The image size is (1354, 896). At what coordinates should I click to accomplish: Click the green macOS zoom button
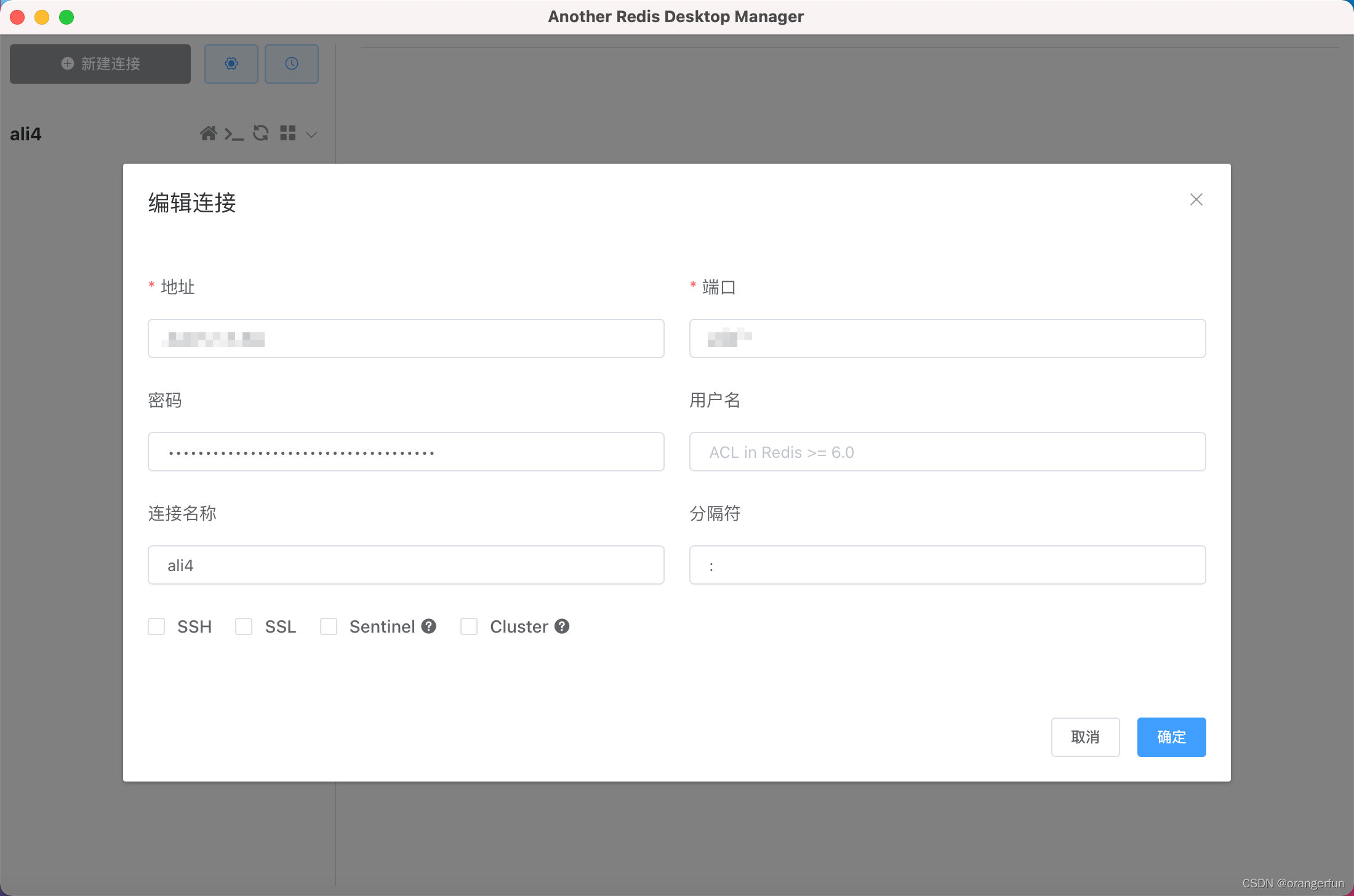coord(66,17)
